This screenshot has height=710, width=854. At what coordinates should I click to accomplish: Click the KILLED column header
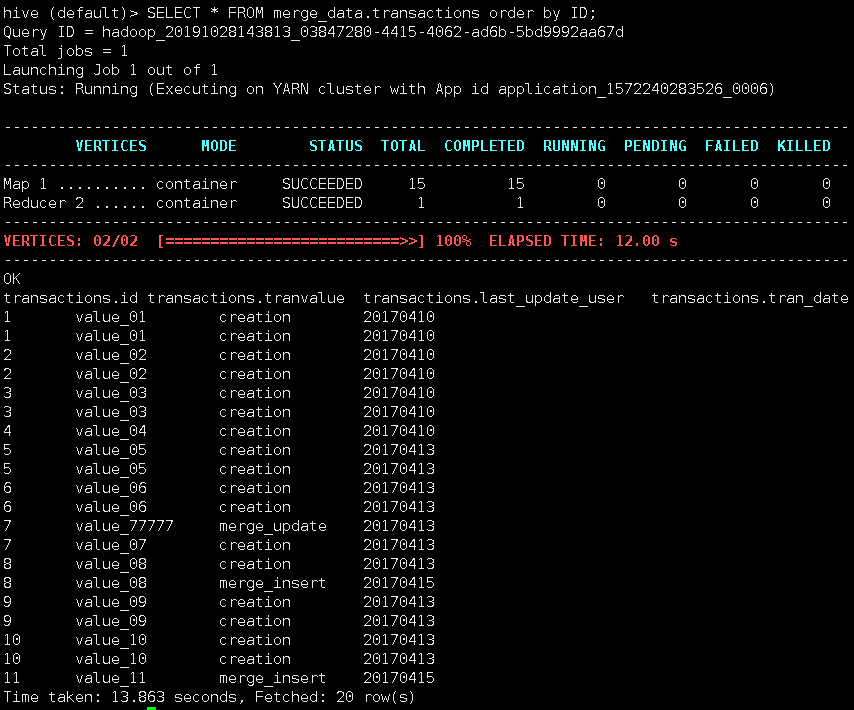[x=804, y=145]
